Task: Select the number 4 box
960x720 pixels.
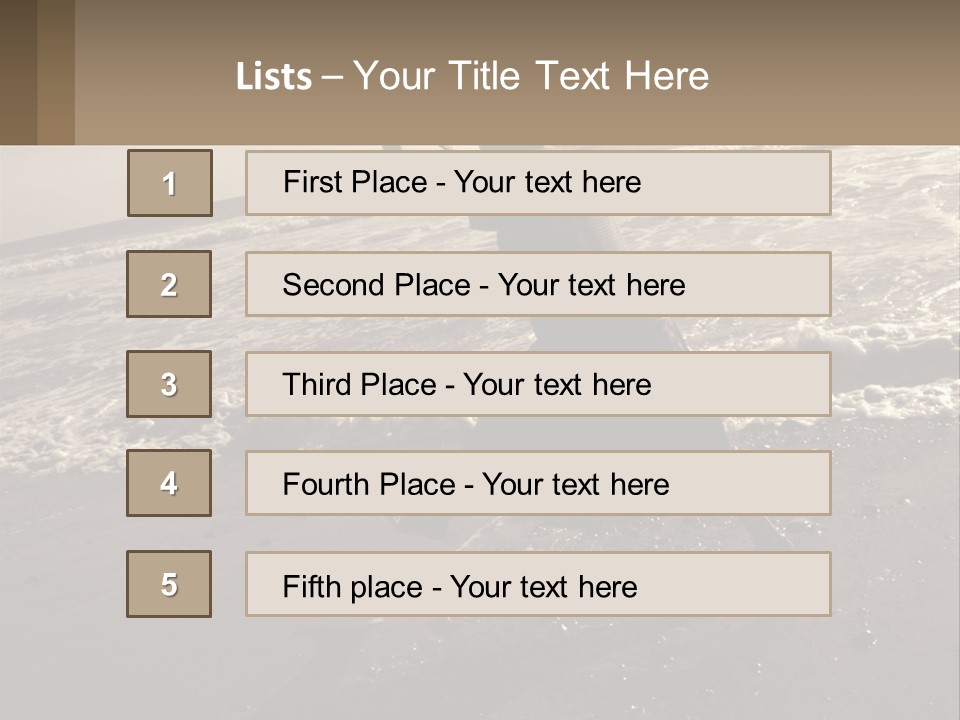Action: (169, 483)
